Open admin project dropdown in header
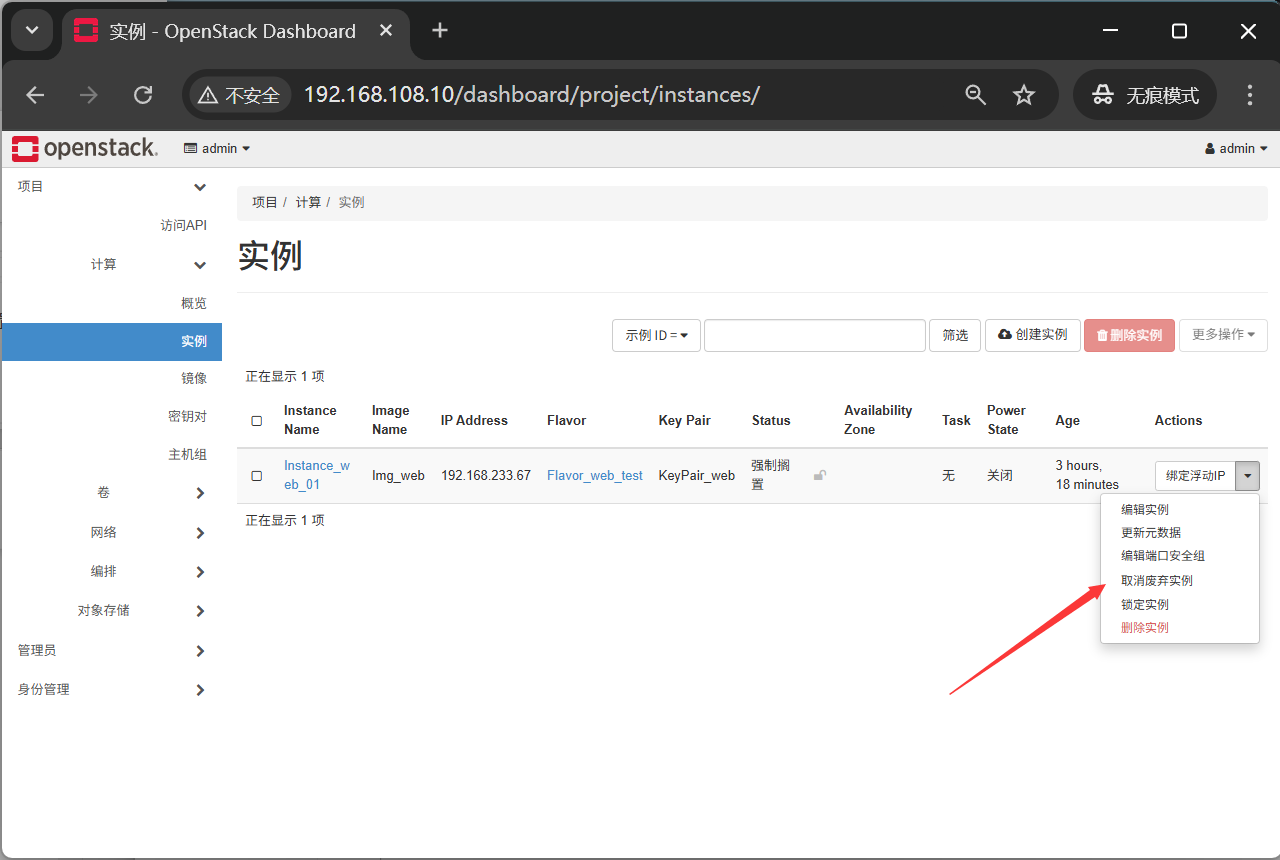Viewport: 1280px width, 860px height. (x=217, y=148)
